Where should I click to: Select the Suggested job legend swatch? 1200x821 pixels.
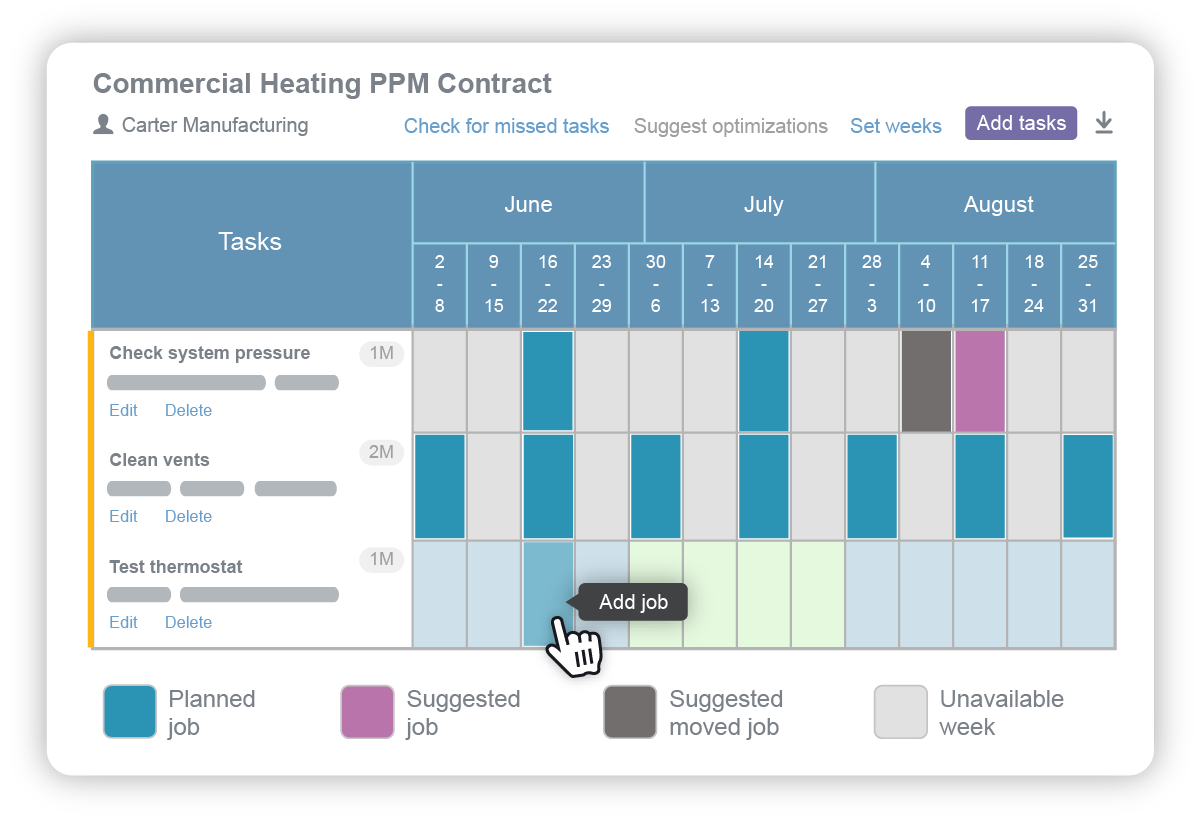[367, 711]
